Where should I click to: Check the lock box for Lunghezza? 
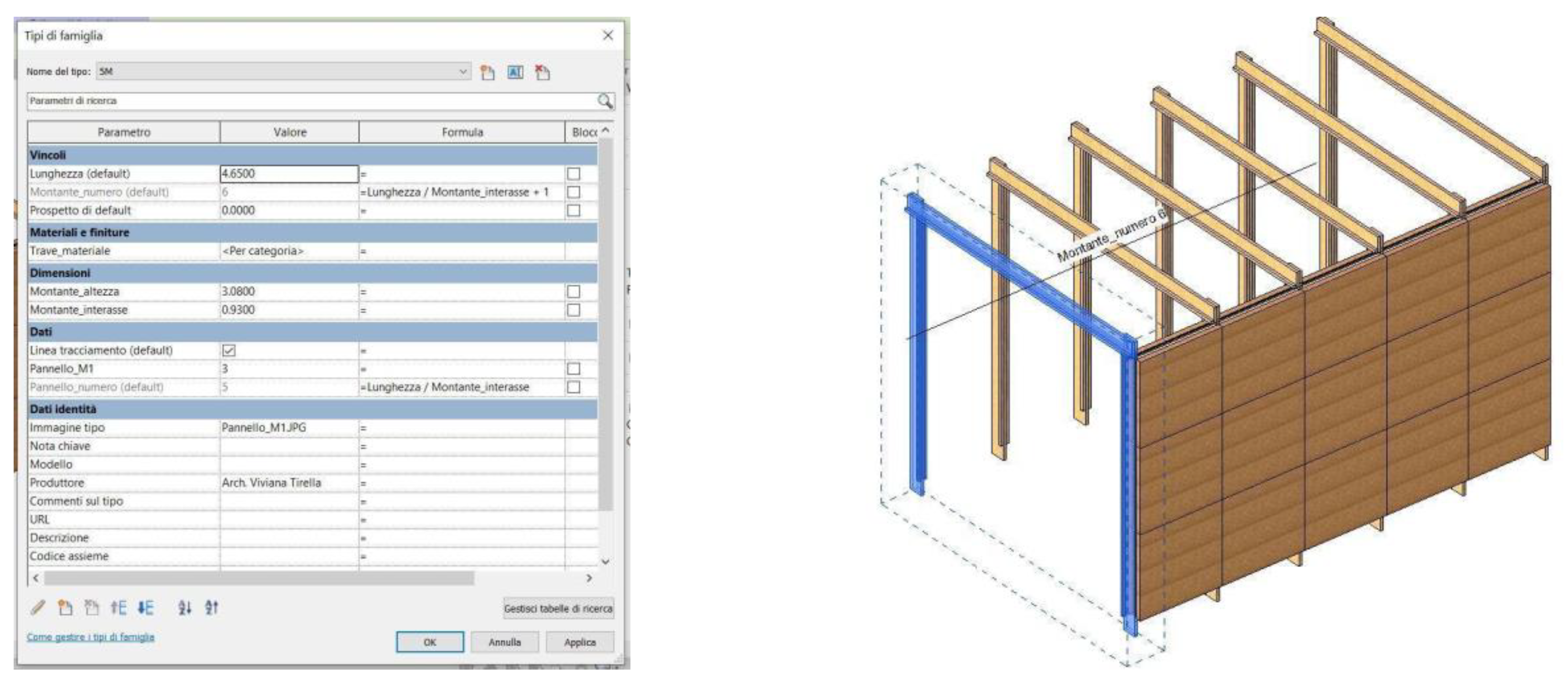click(x=573, y=174)
